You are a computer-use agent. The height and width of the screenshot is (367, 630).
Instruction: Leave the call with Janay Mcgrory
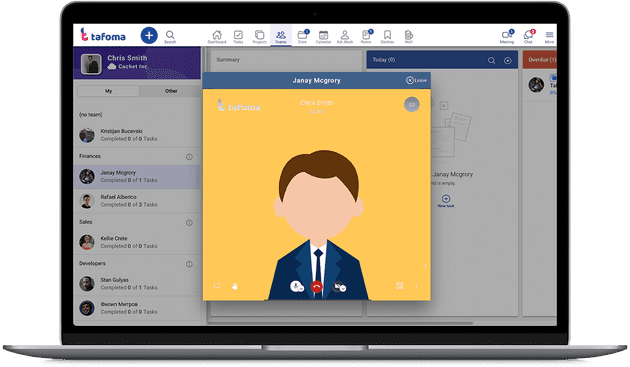[416, 80]
